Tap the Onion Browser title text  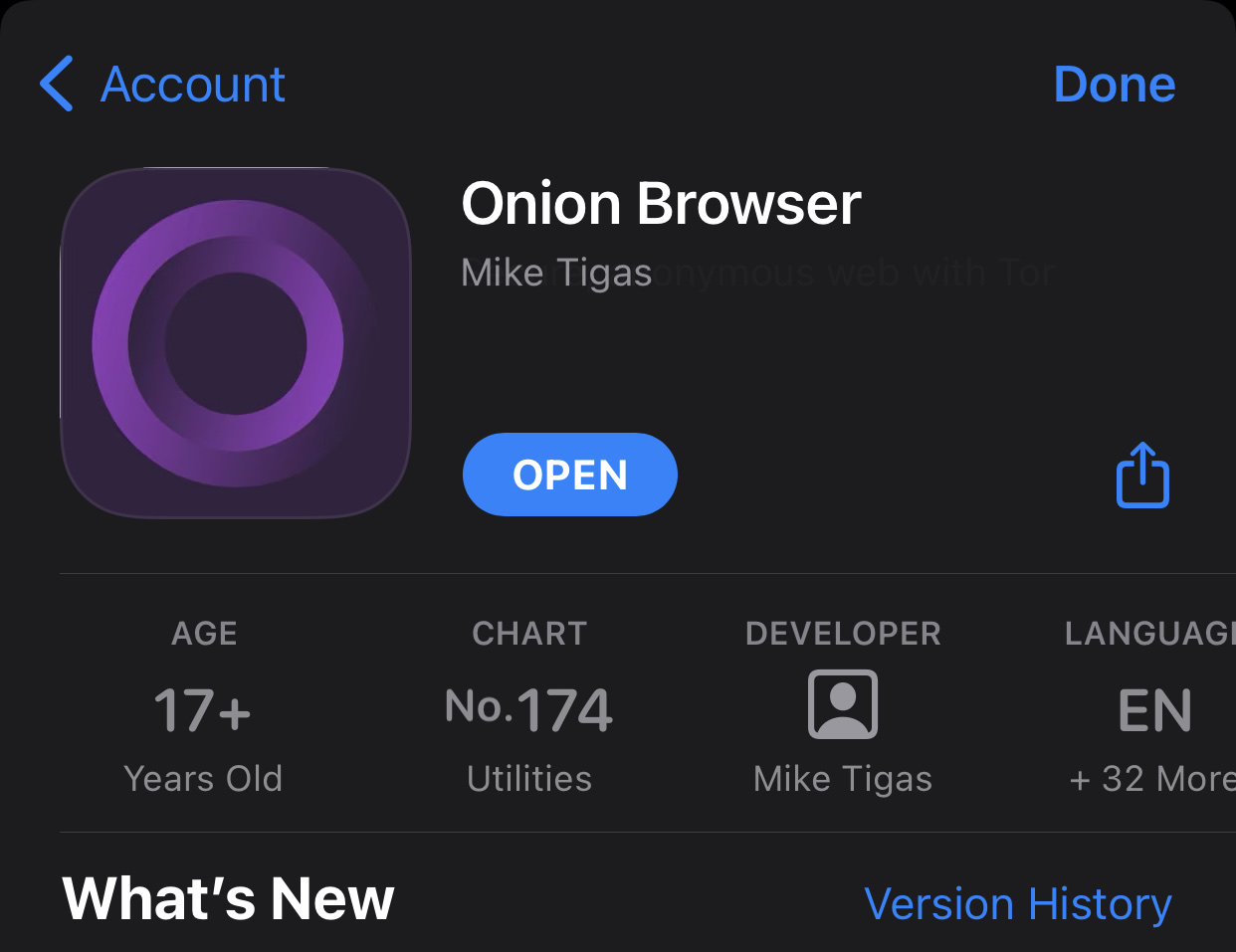pos(662,204)
